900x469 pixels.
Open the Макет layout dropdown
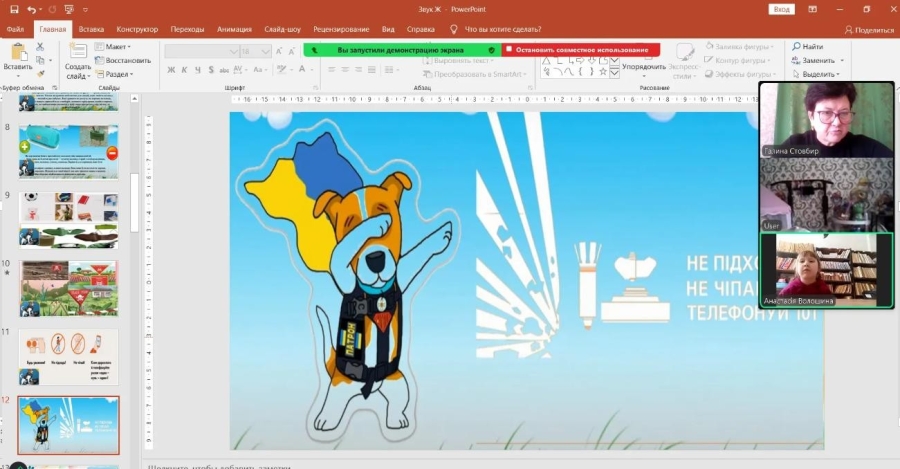coord(112,46)
